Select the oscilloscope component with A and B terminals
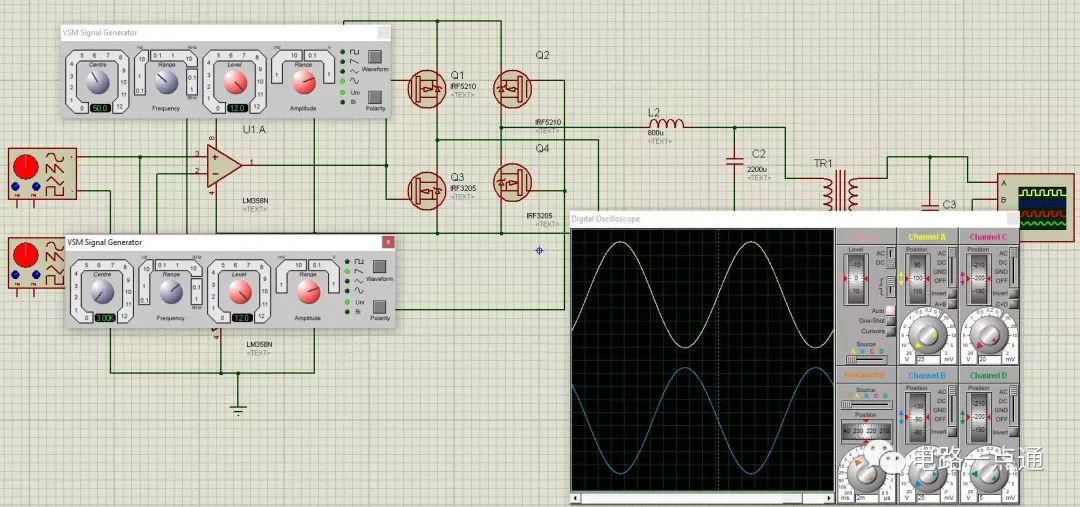The width and height of the screenshot is (1080, 507). click(1036, 207)
